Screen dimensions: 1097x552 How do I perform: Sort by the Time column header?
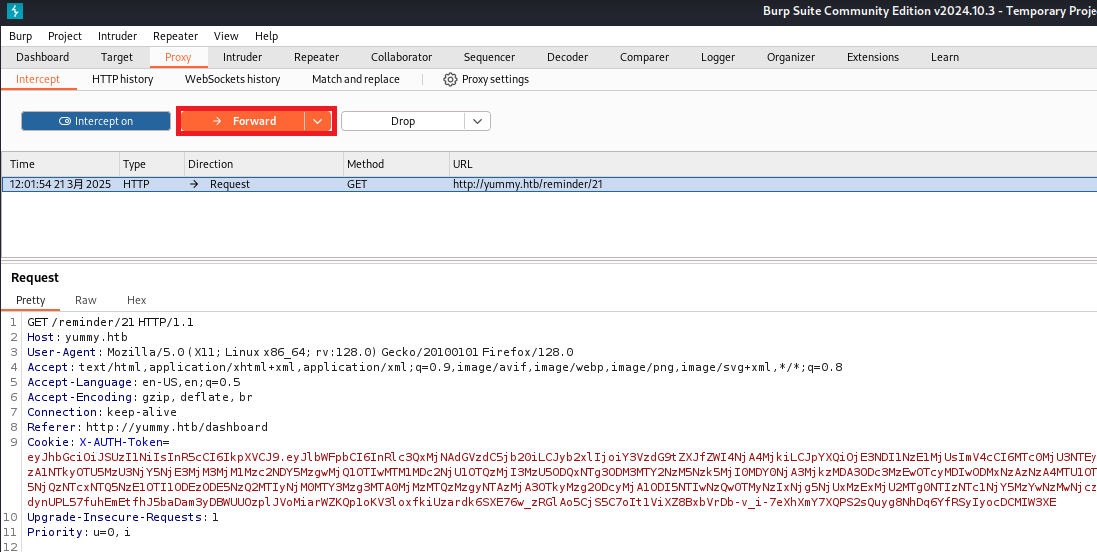[x=60, y=164]
